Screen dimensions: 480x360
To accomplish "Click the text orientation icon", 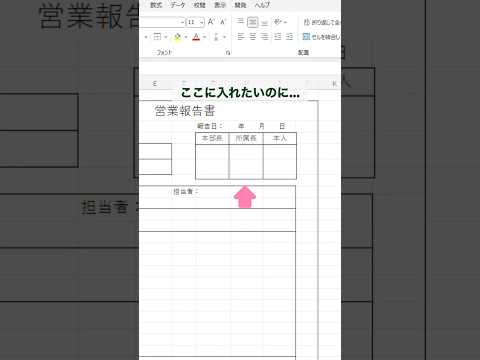I will [277, 22].
